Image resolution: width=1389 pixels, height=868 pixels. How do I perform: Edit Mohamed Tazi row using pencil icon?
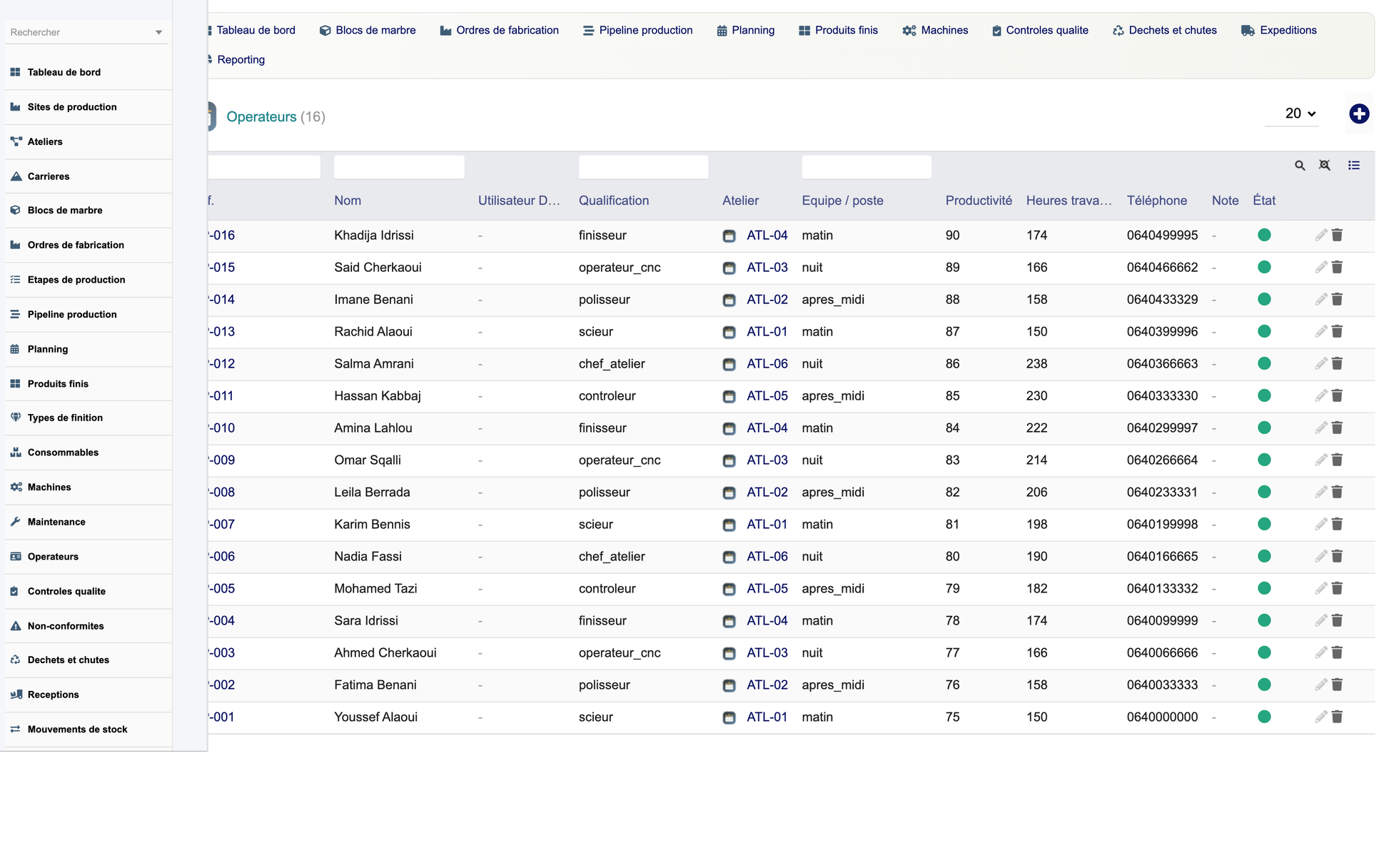pos(1321,588)
